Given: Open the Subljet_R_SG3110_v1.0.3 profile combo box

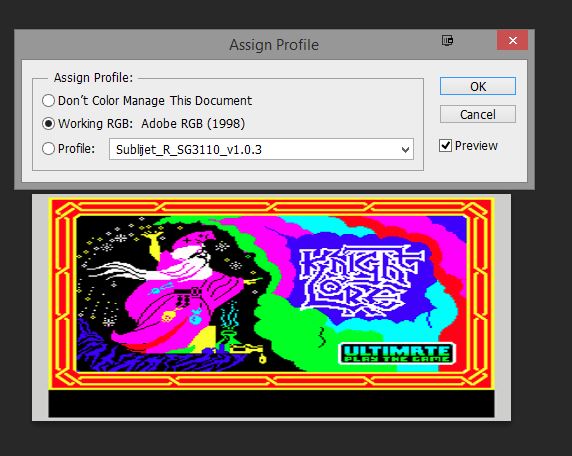Looking at the screenshot, I should [261, 149].
